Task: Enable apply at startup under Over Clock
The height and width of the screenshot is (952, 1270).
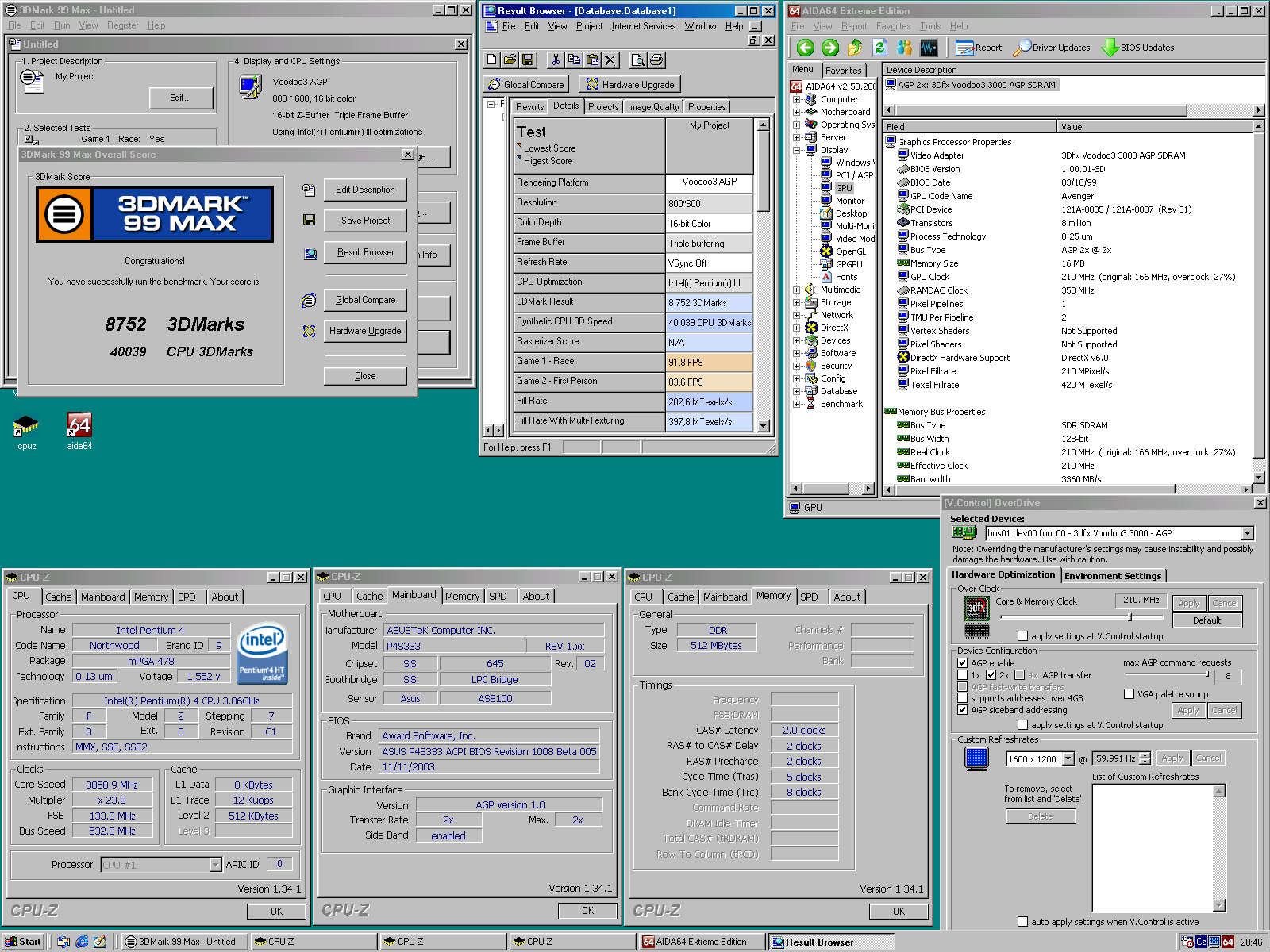Action: tap(1022, 635)
